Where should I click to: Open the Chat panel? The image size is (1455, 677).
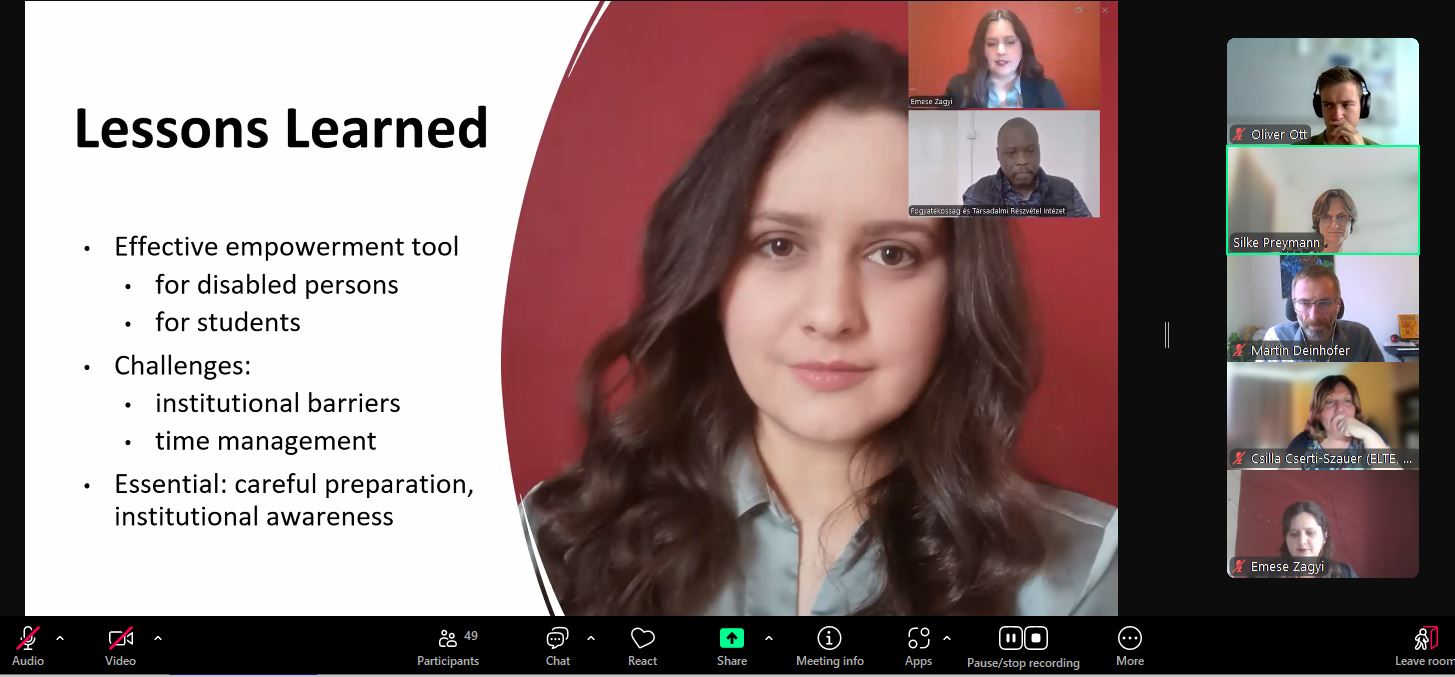pos(557,639)
